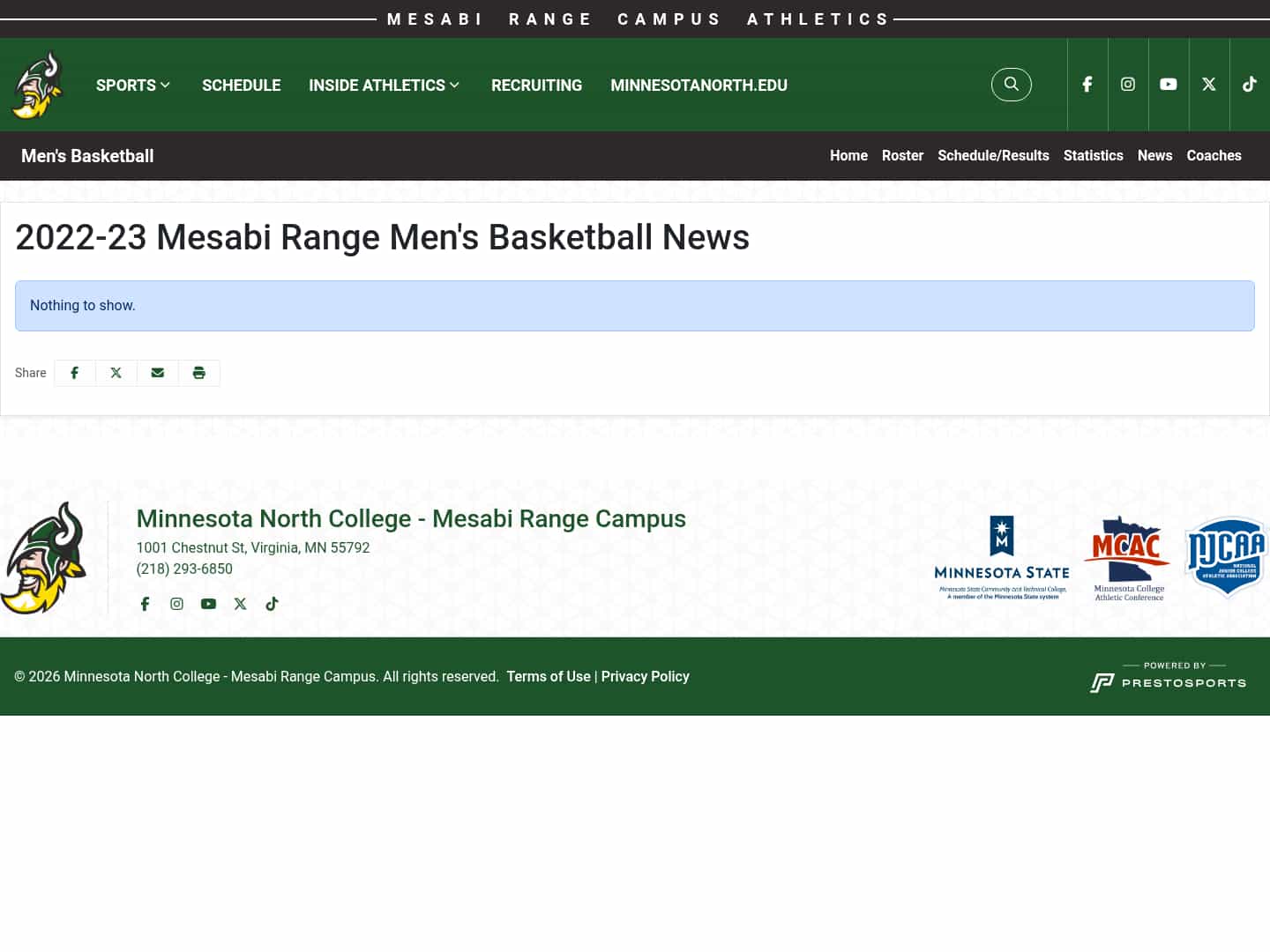The image size is (1270, 952).
Task: Open footer Facebook icon
Action: (146, 604)
